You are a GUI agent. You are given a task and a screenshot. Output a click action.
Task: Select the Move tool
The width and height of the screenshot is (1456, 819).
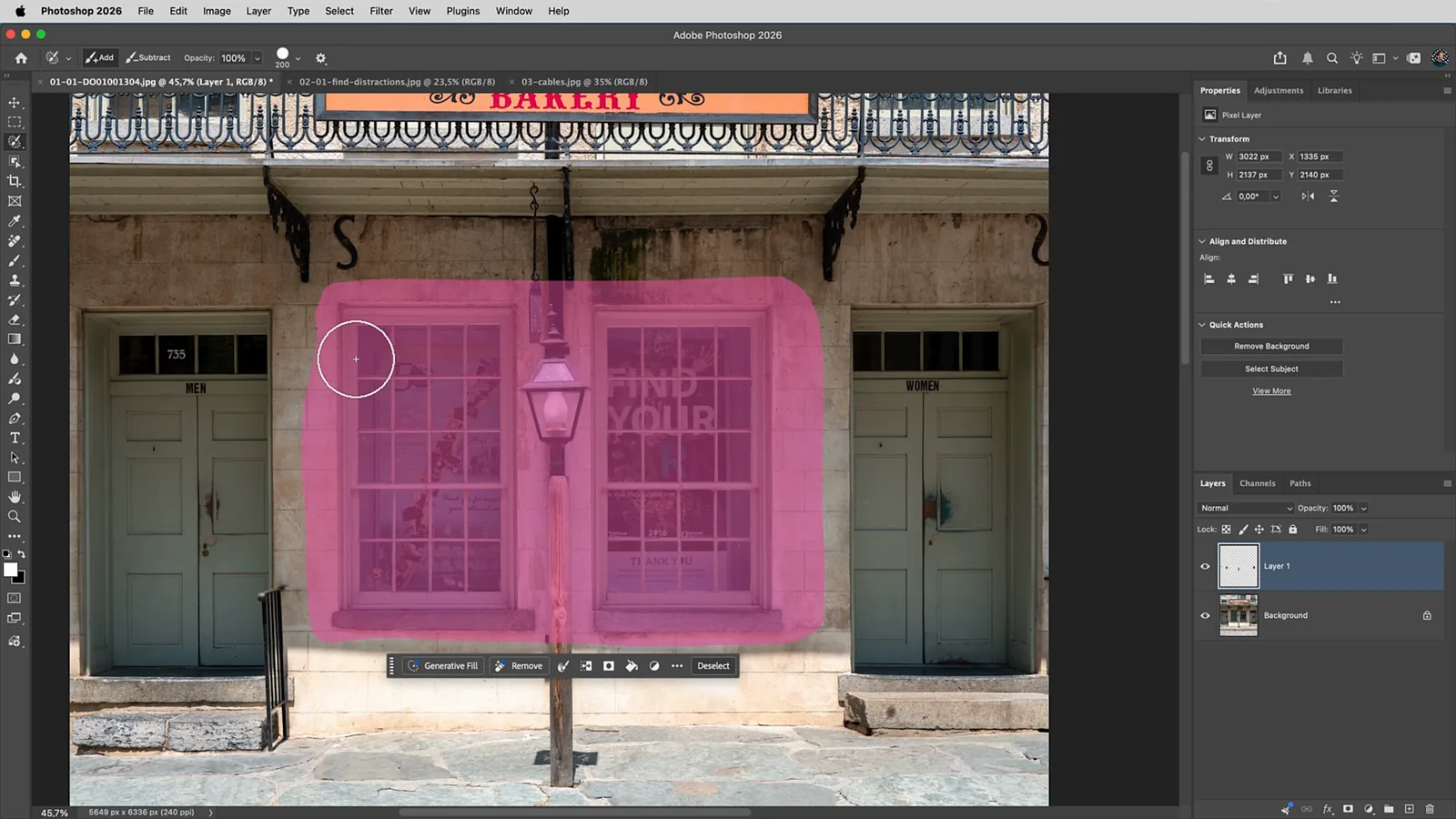pyautogui.click(x=15, y=102)
